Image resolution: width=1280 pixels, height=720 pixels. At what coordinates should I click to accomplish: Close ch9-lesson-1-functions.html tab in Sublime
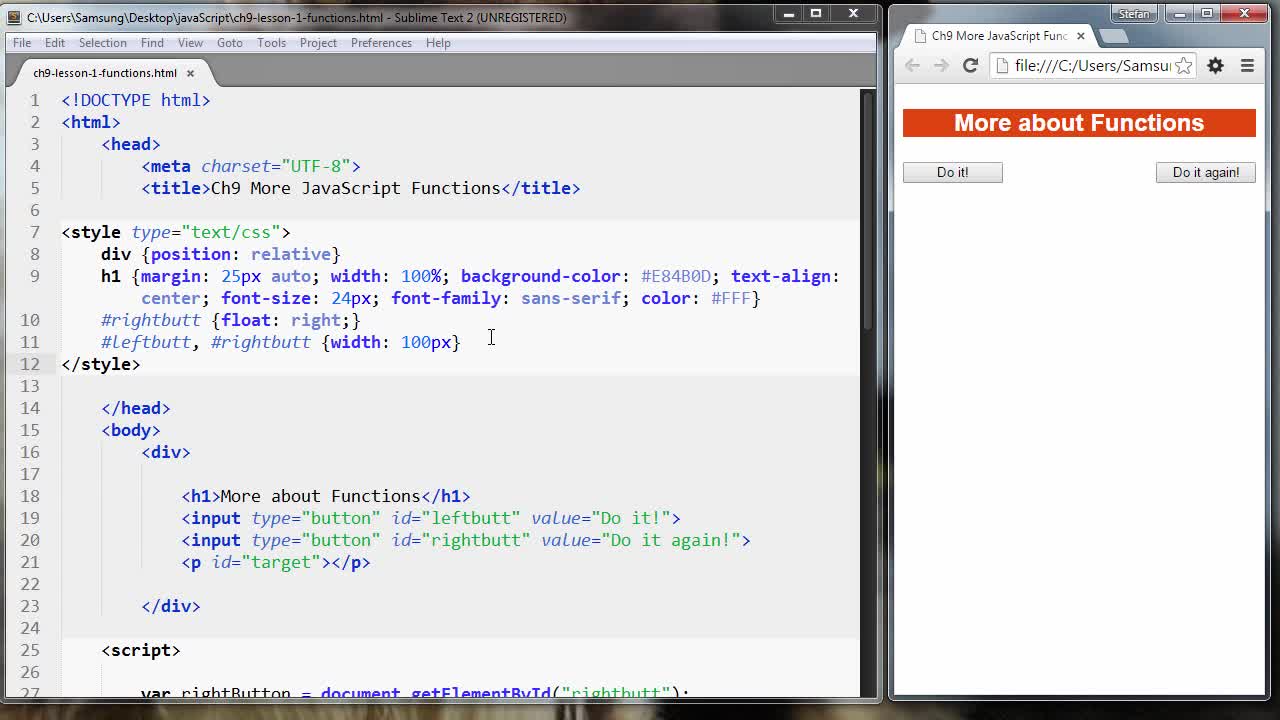click(190, 73)
